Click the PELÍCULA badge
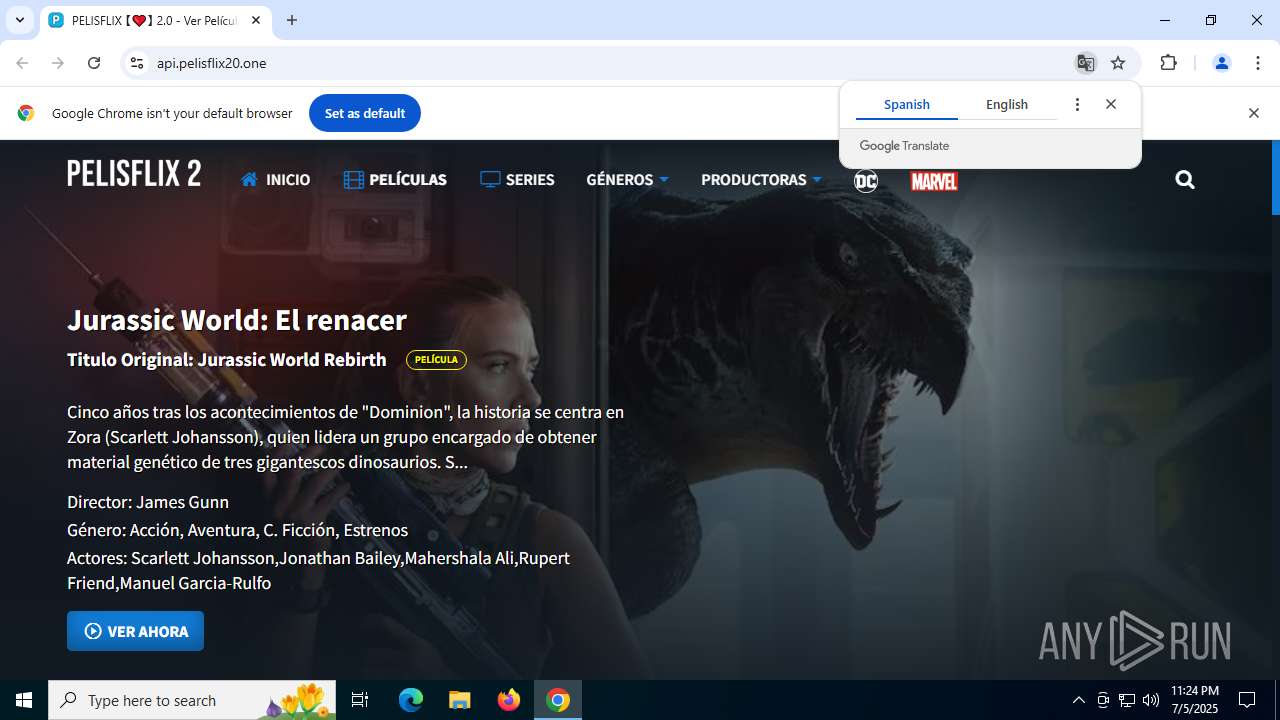The height and width of the screenshot is (720, 1280). (x=436, y=360)
